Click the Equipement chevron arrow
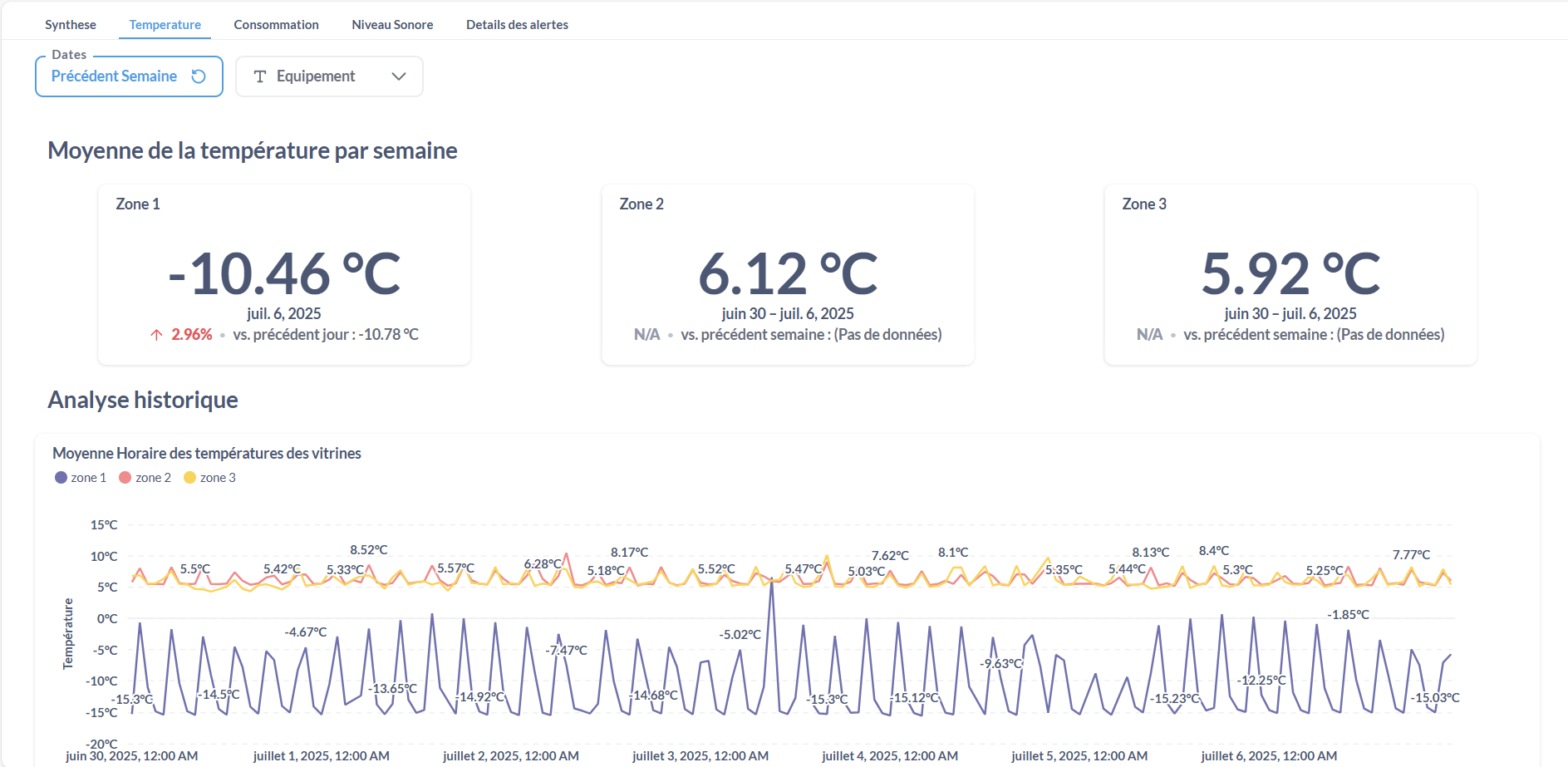Screen dimensions: 1568x767 [400, 76]
